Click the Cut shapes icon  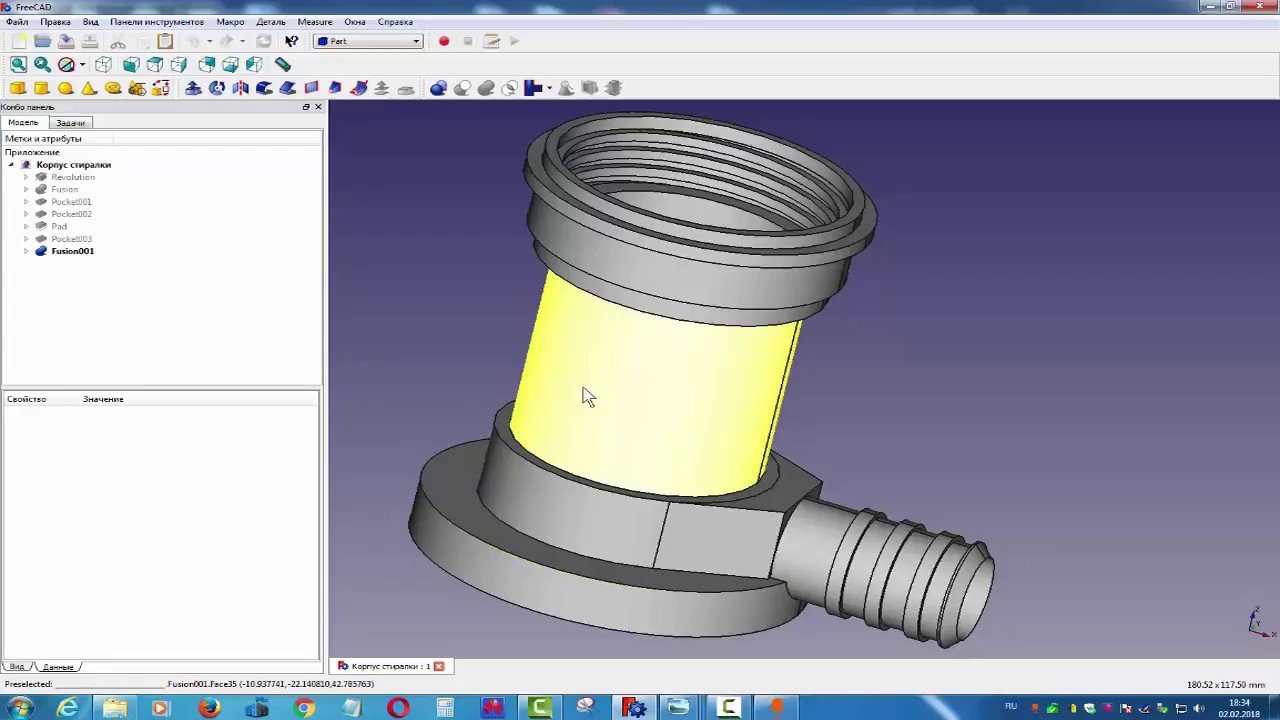coord(462,88)
